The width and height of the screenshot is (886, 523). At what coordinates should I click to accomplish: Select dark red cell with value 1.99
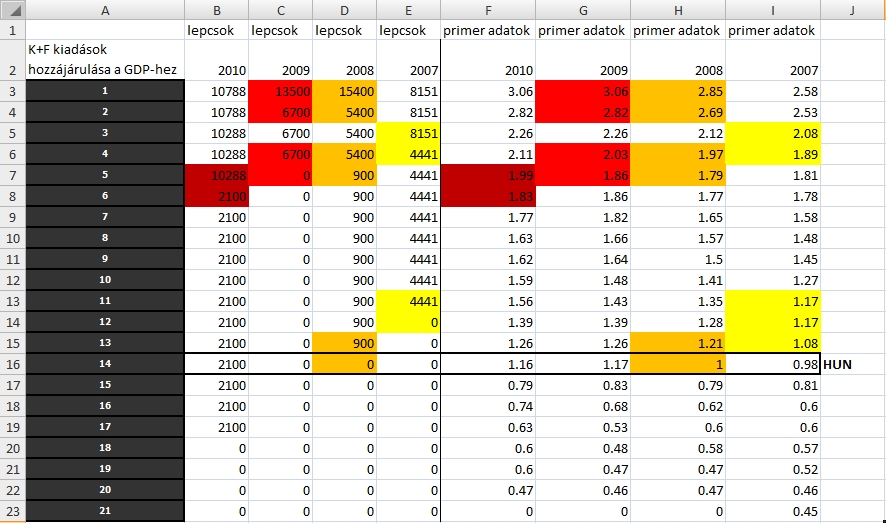click(487, 176)
